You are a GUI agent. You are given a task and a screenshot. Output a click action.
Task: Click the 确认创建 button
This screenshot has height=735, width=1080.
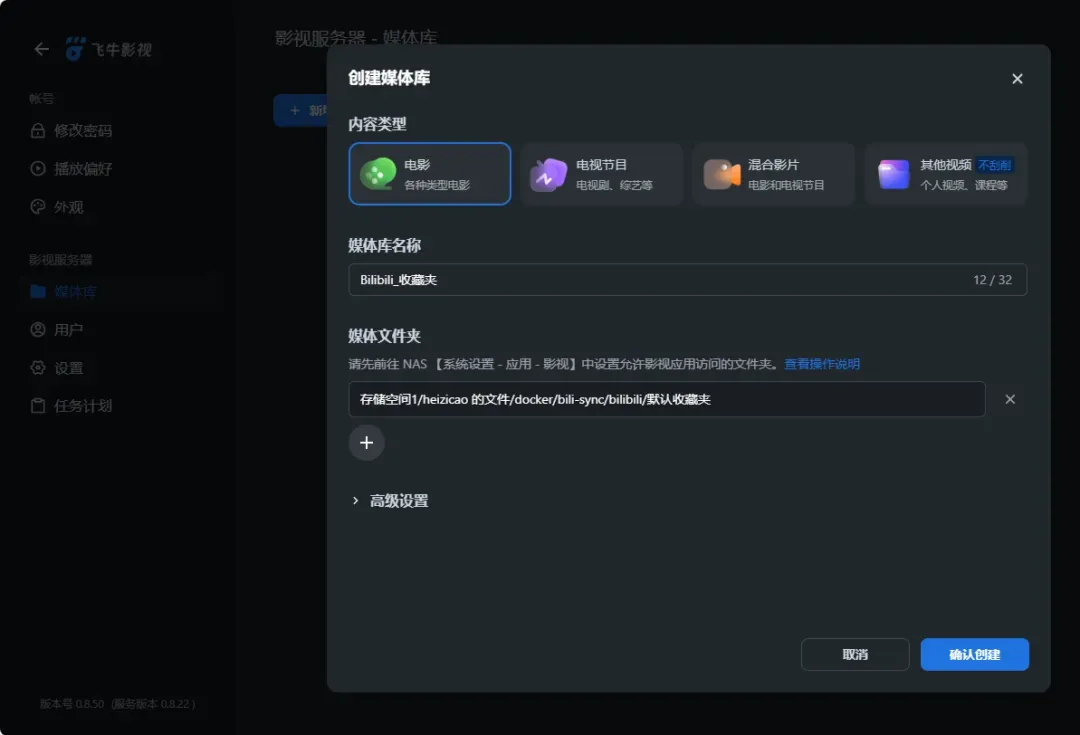(x=975, y=654)
